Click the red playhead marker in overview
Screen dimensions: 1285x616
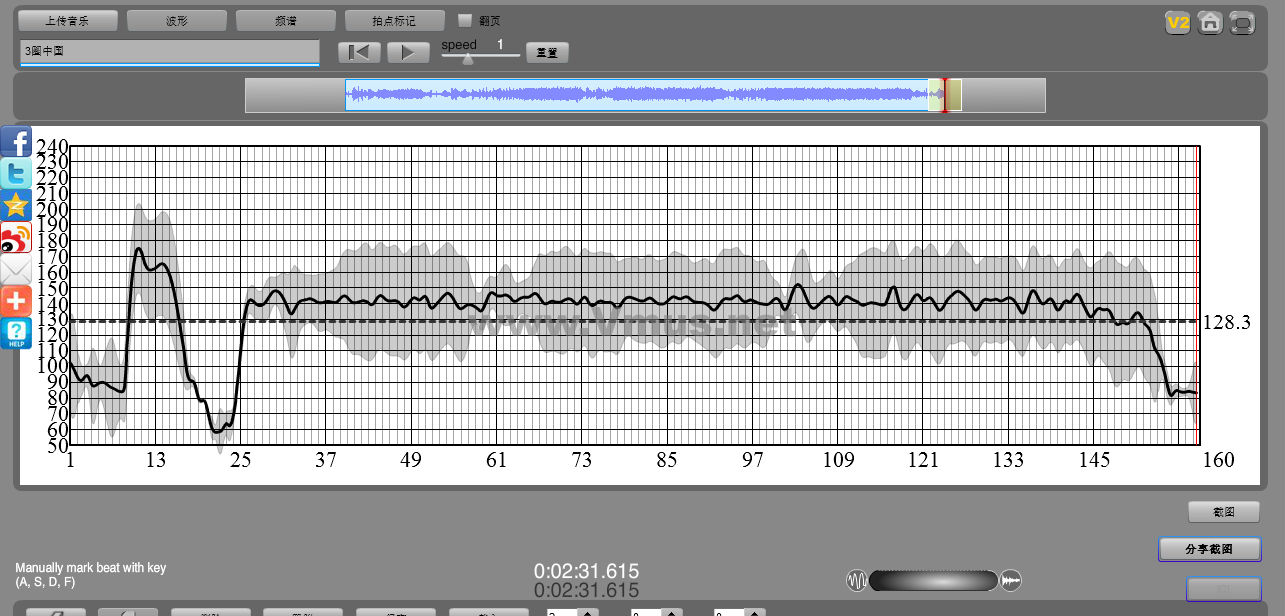[x=945, y=95]
